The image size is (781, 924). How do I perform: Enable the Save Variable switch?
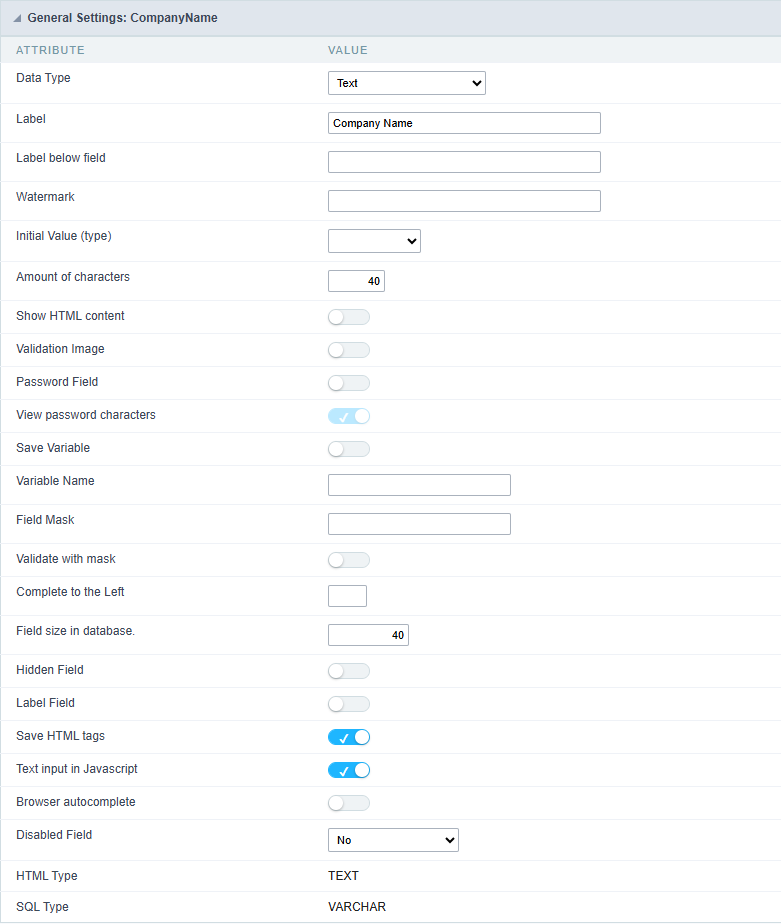(349, 449)
